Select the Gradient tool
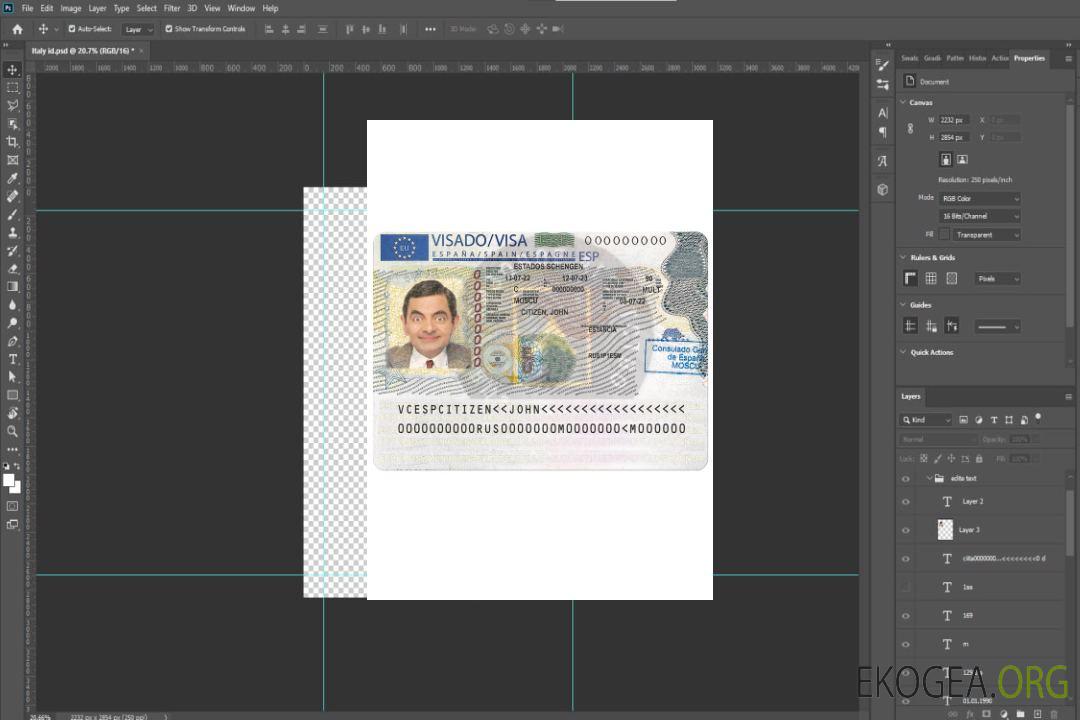The width and height of the screenshot is (1080, 720). point(12,287)
